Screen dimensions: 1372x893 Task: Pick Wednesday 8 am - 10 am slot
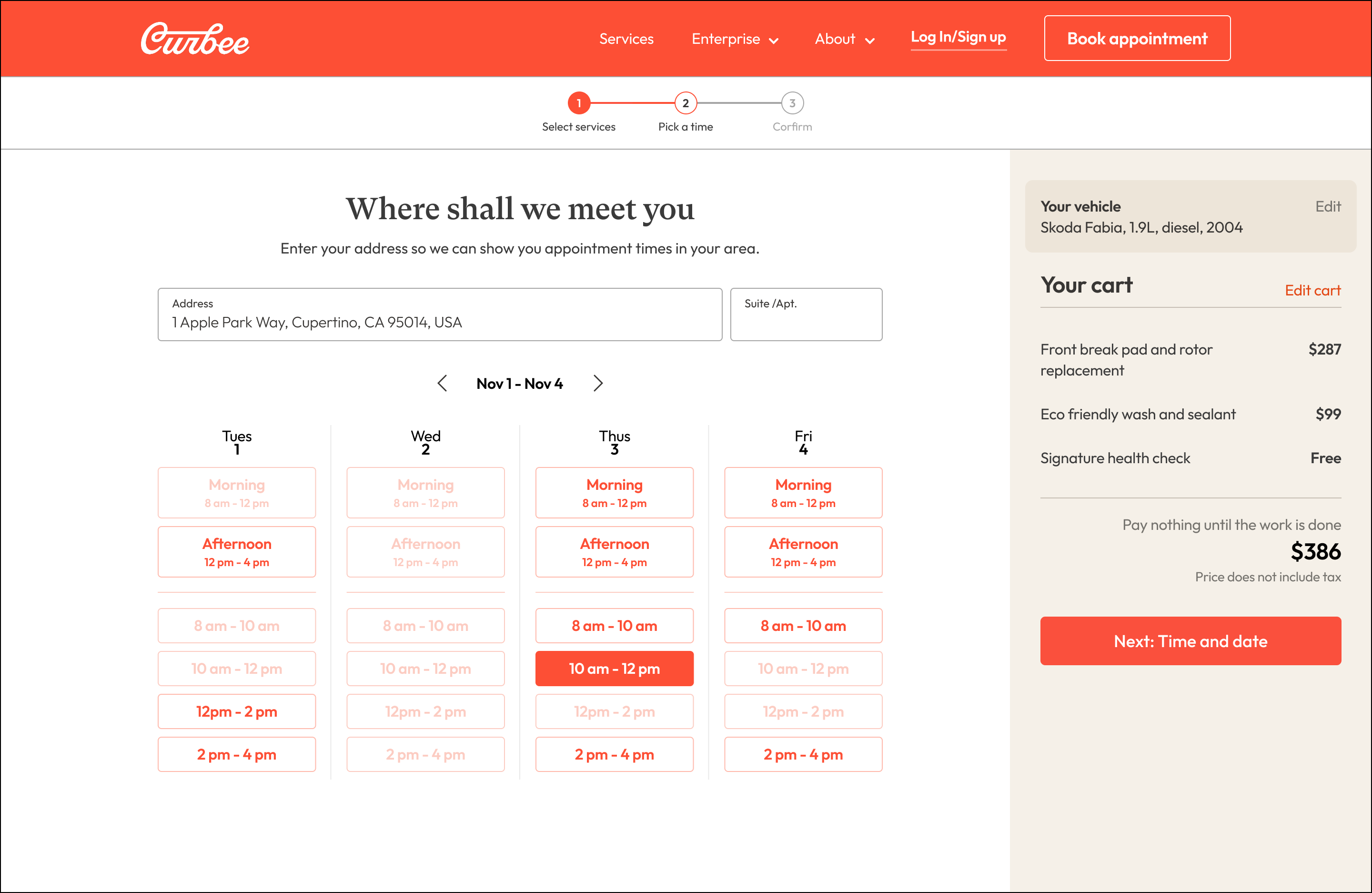[425, 626]
